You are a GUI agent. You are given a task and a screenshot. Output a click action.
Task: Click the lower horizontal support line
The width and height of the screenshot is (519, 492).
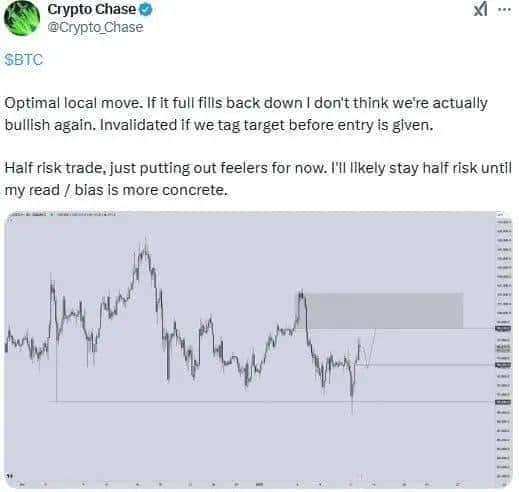click(272, 402)
